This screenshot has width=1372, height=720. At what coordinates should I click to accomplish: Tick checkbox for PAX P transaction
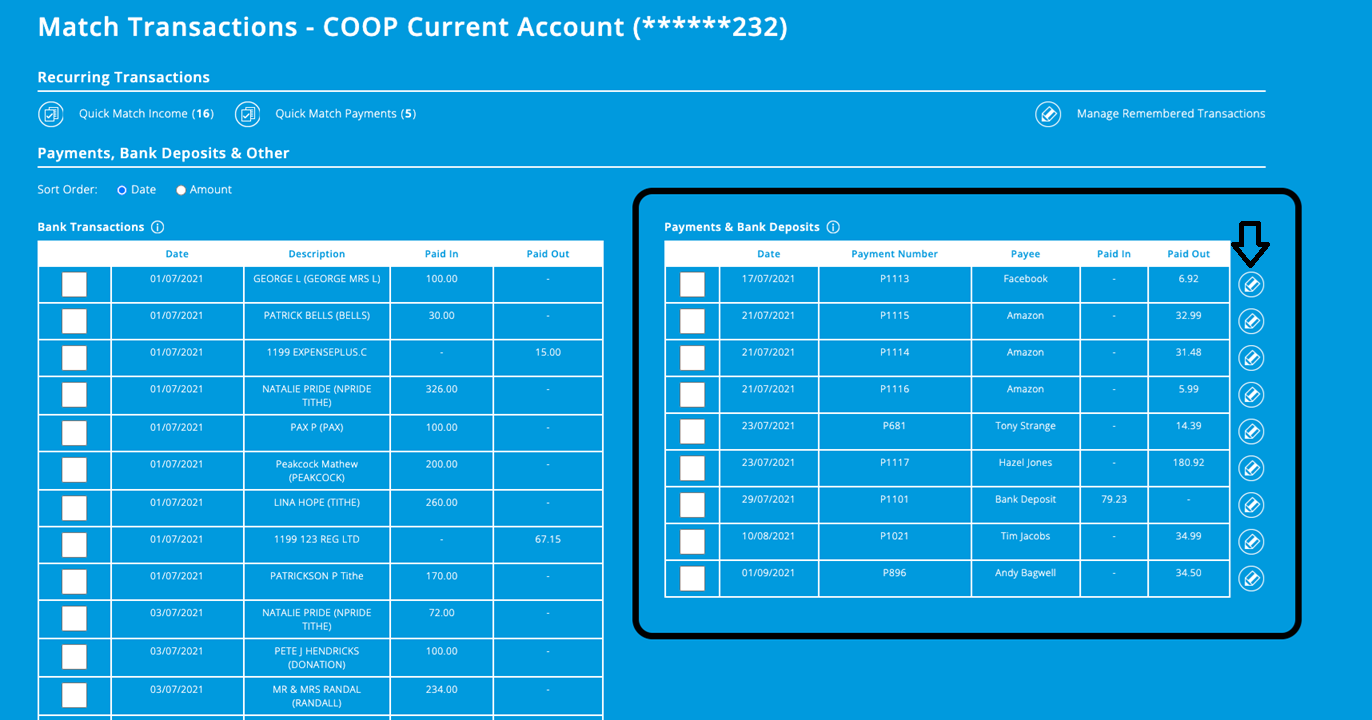(x=74, y=433)
